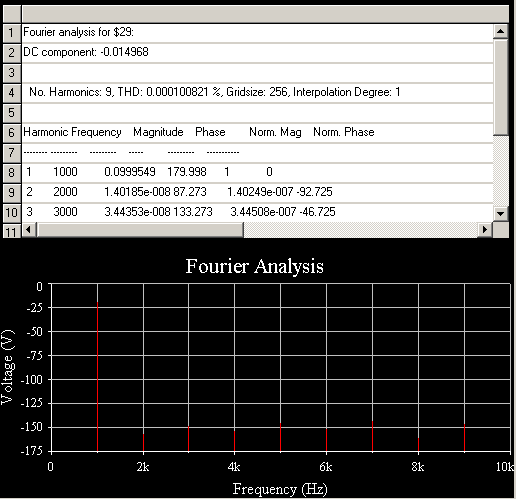Click the vertical scrollbar up arrow
Screen dimensions: 516x499
coord(500,31)
